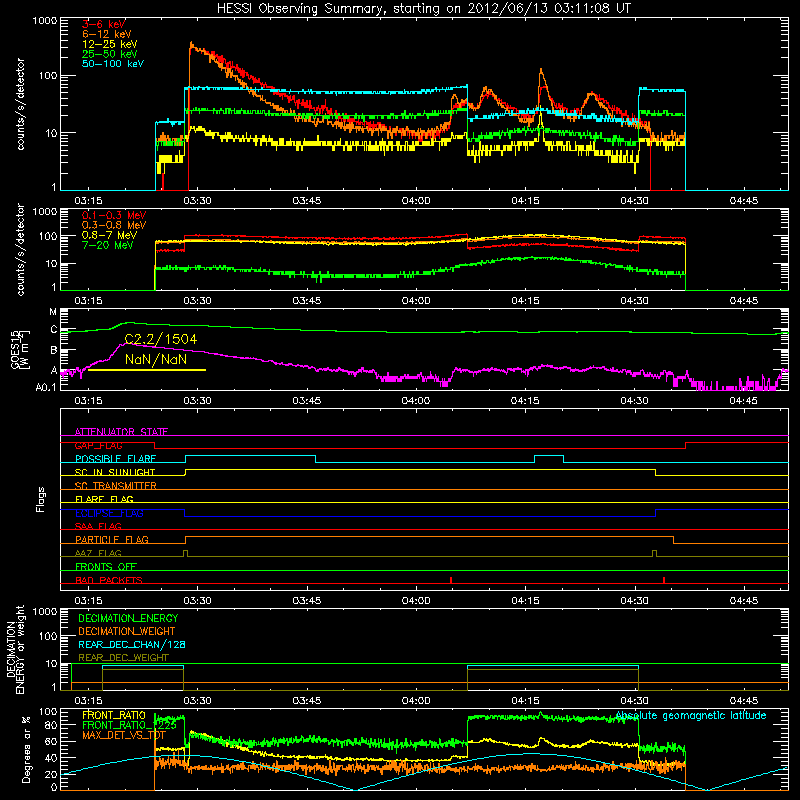Screen dimensions: 800x800
Task: Click the SAA_FLAG label
Action: tap(98, 526)
